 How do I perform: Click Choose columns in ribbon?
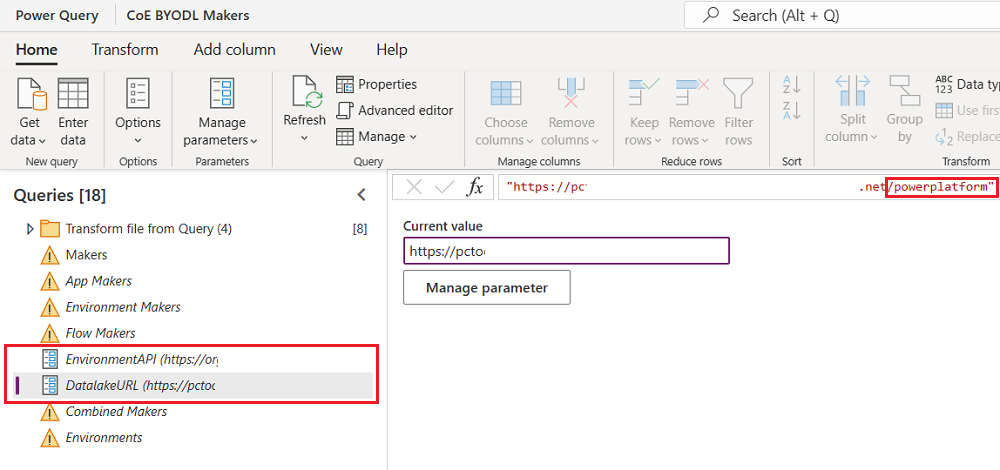tap(506, 112)
